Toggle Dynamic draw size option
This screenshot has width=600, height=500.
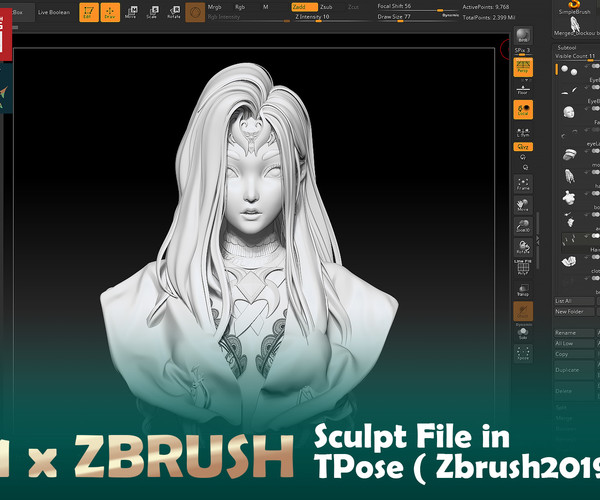point(450,15)
